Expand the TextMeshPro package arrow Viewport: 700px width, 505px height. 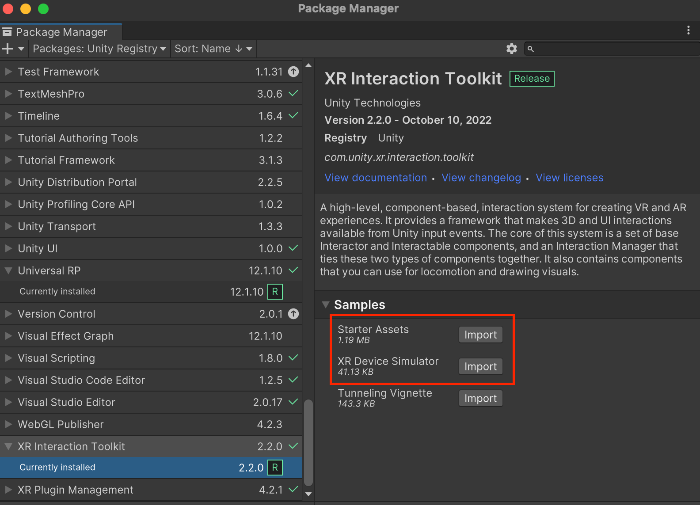click(x=8, y=94)
